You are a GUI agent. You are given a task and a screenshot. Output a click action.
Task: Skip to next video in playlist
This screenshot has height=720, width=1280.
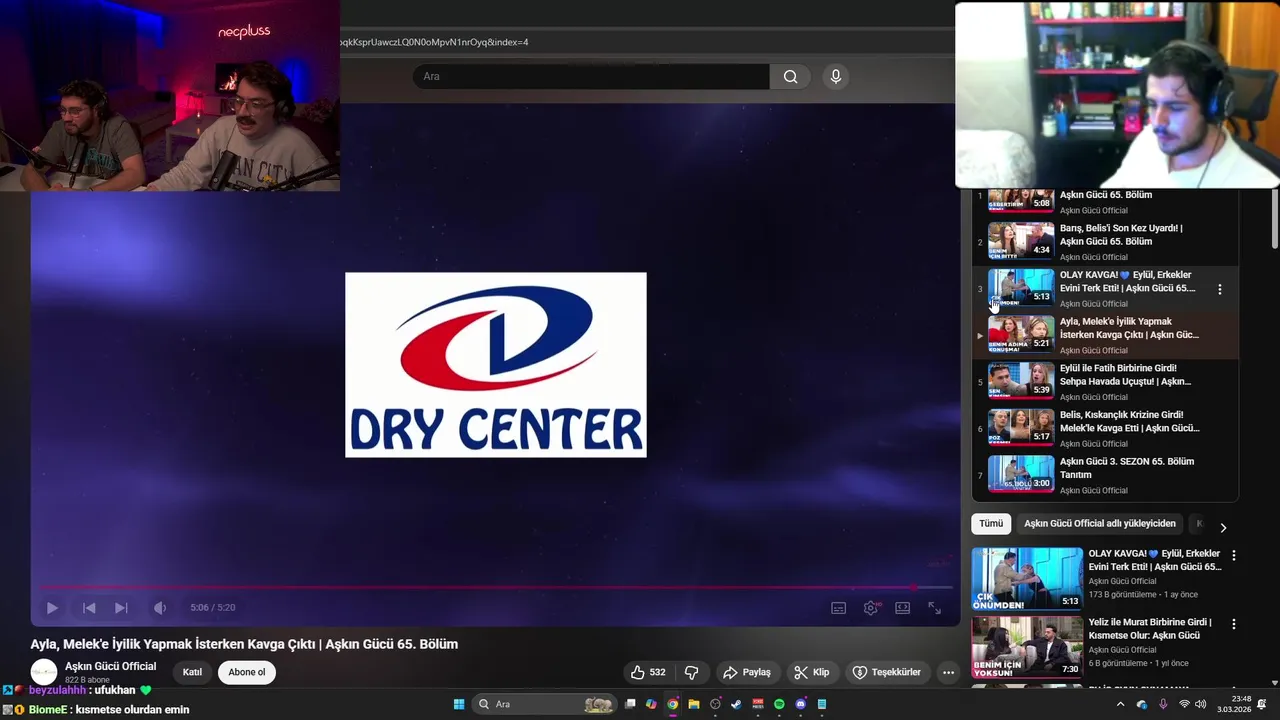coord(121,608)
